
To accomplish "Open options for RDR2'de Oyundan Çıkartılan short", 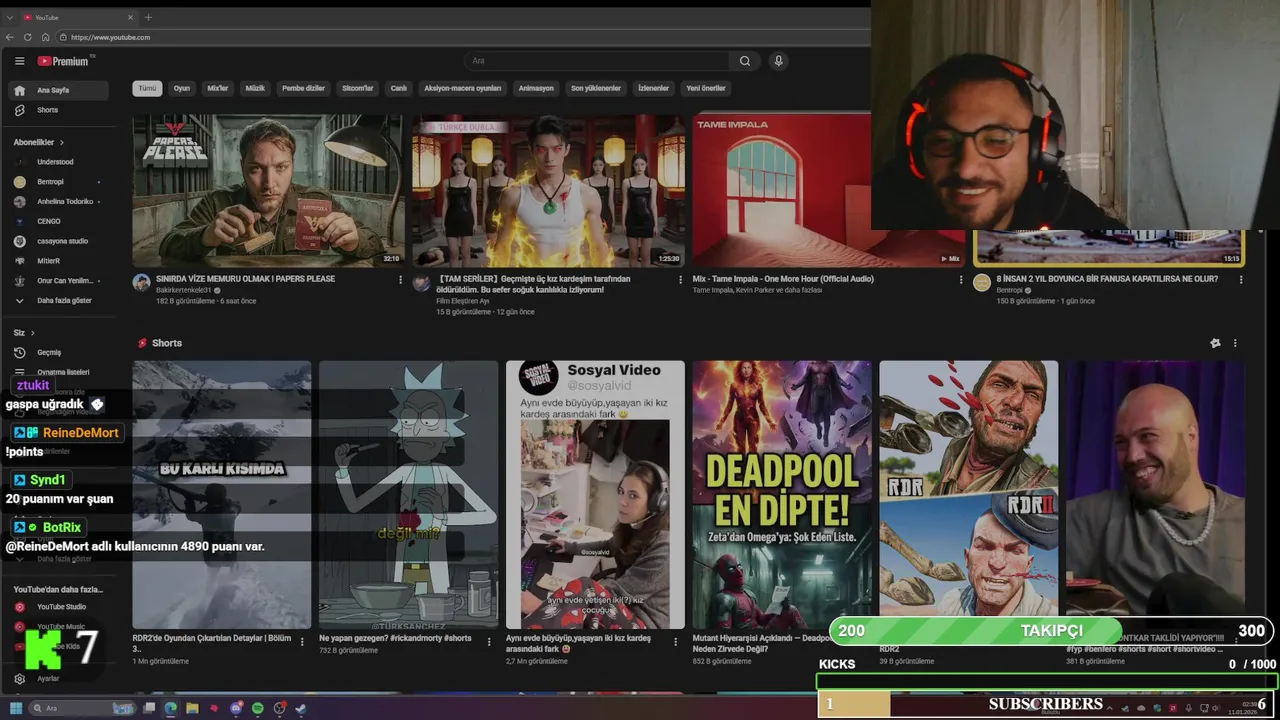I will 302,642.
